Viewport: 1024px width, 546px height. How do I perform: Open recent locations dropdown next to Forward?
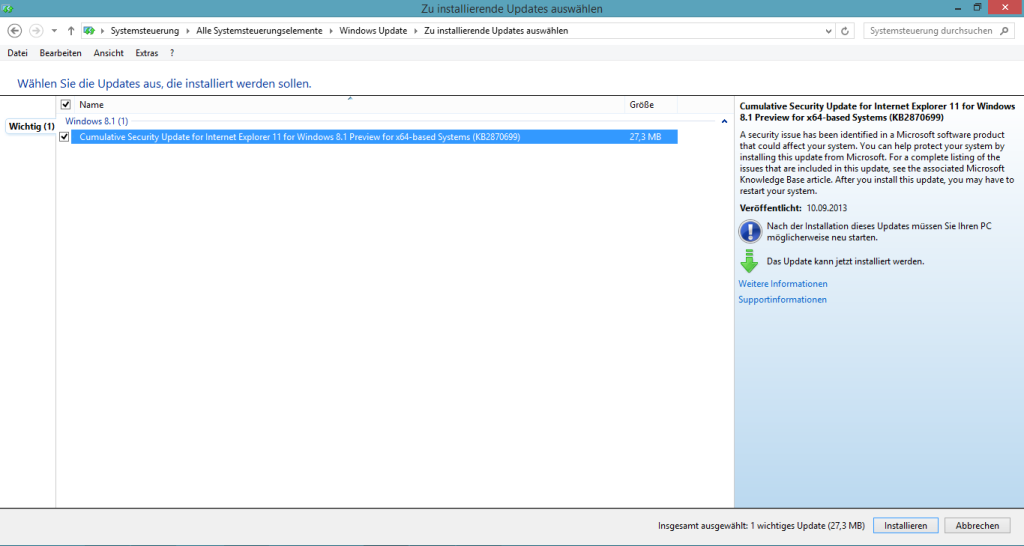coord(54,31)
